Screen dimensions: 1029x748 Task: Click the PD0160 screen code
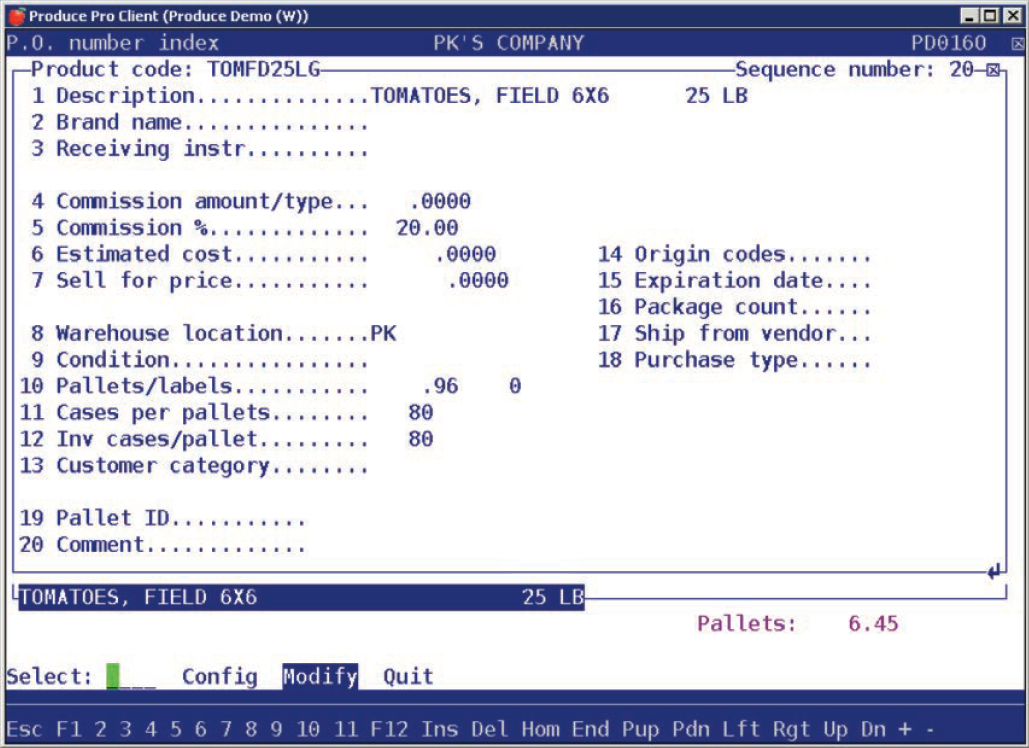[949, 43]
